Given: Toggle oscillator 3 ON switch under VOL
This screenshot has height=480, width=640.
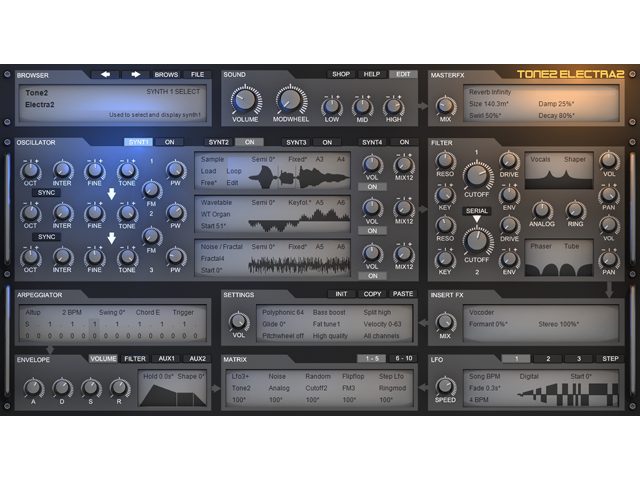Looking at the screenshot, I should point(372,276).
